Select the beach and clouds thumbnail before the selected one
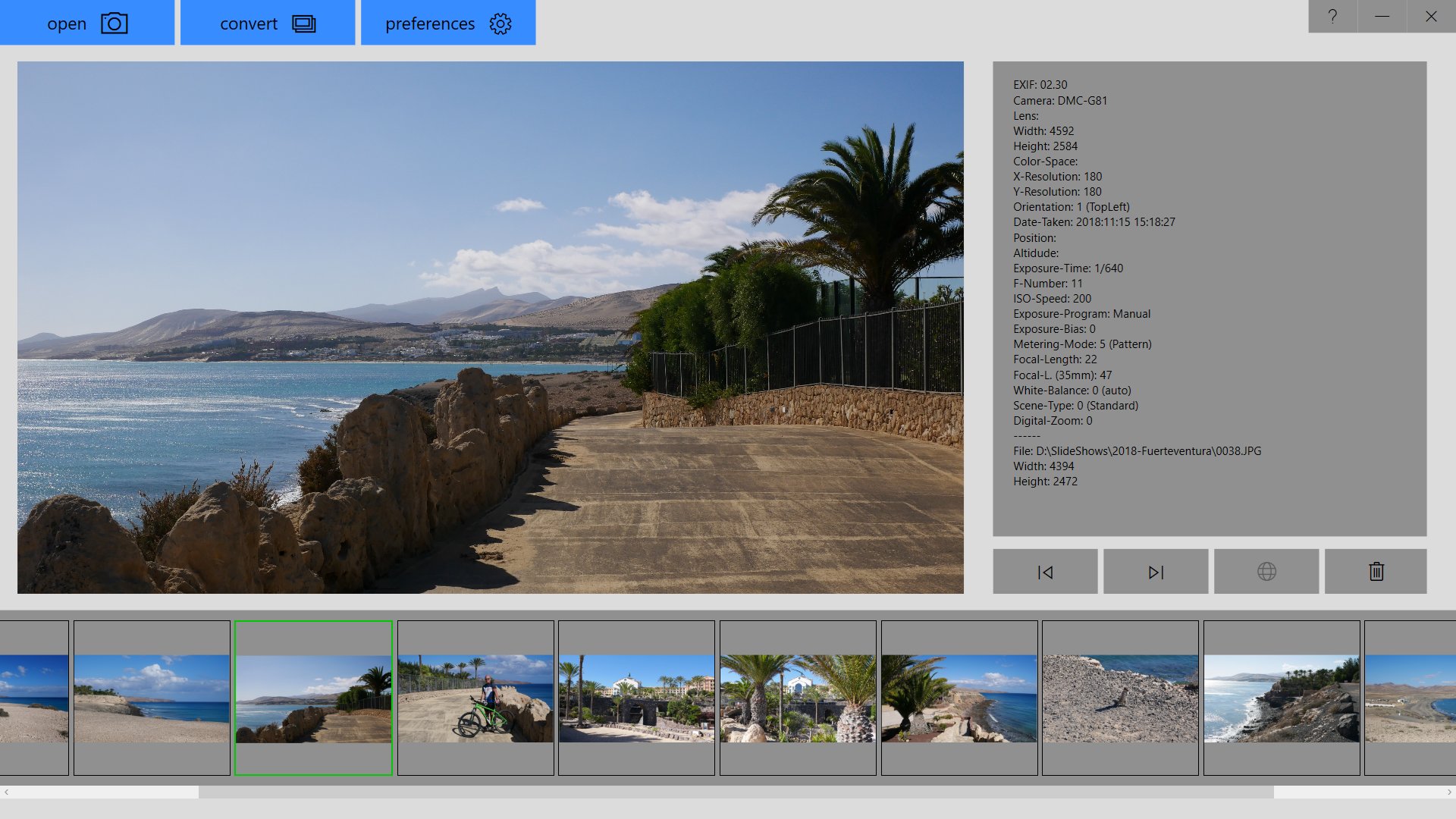The width and height of the screenshot is (1456, 819). coord(152,698)
